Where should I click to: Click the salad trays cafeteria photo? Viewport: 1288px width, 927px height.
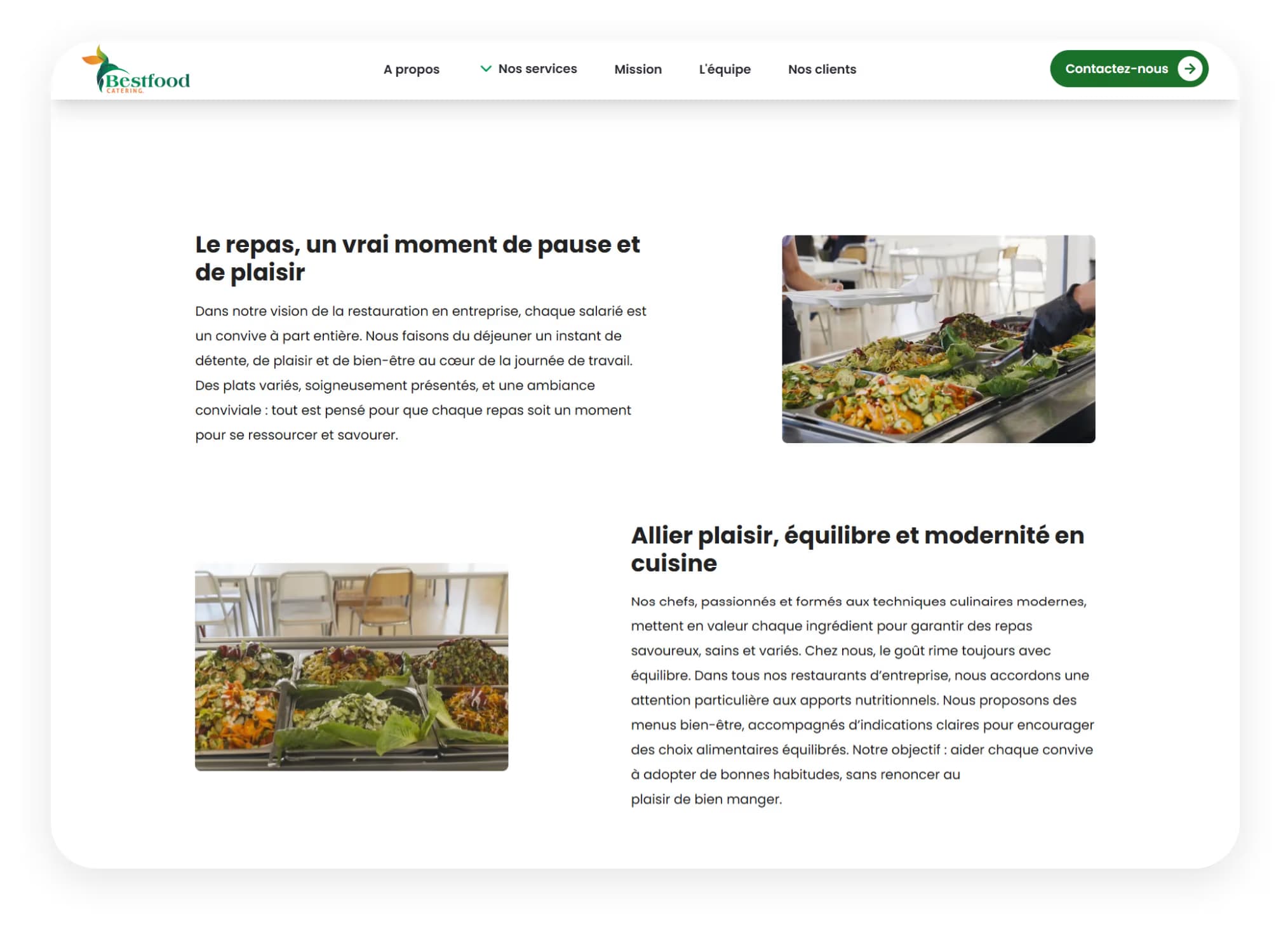pos(351,667)
